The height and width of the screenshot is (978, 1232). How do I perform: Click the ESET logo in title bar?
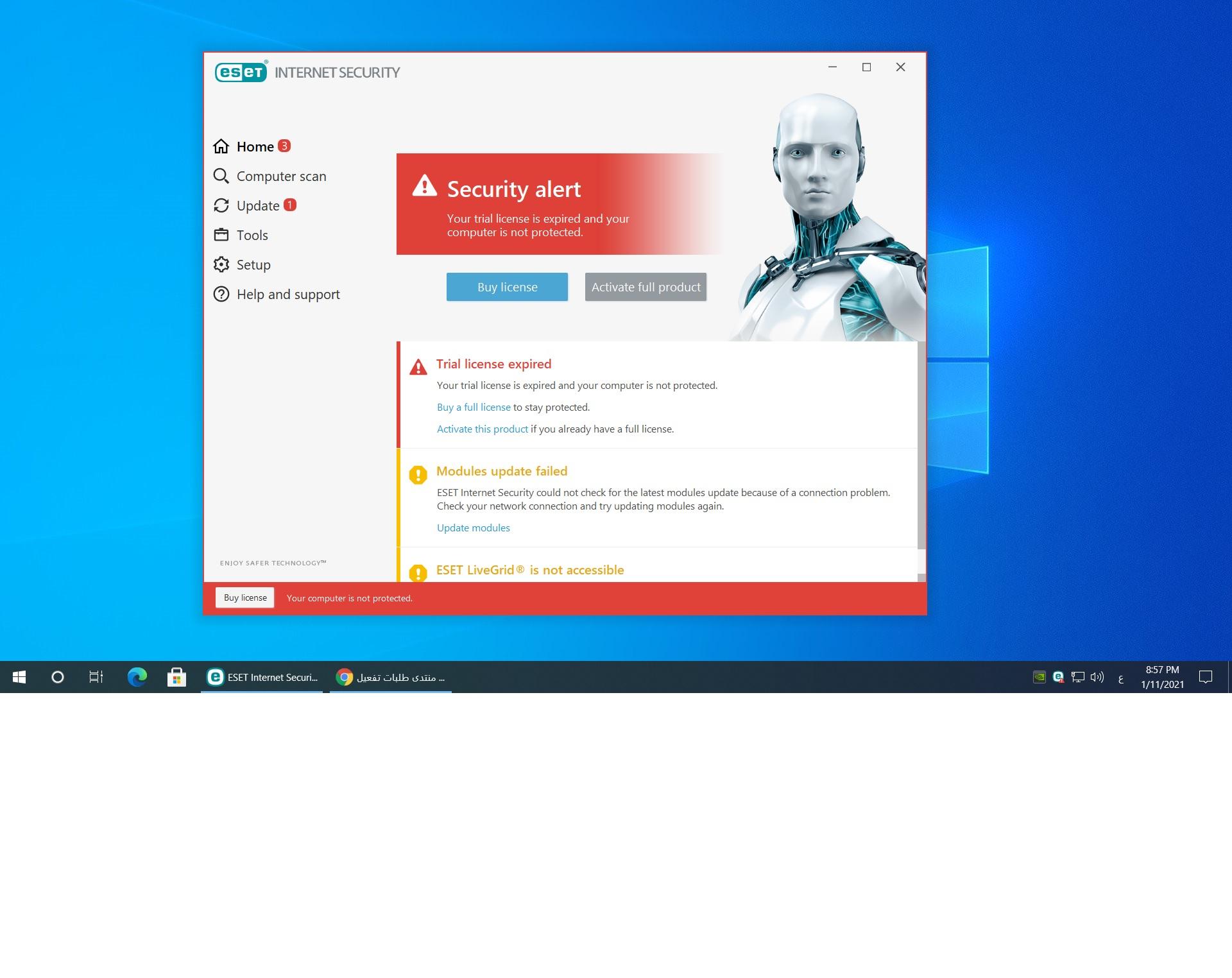point(241,72)
